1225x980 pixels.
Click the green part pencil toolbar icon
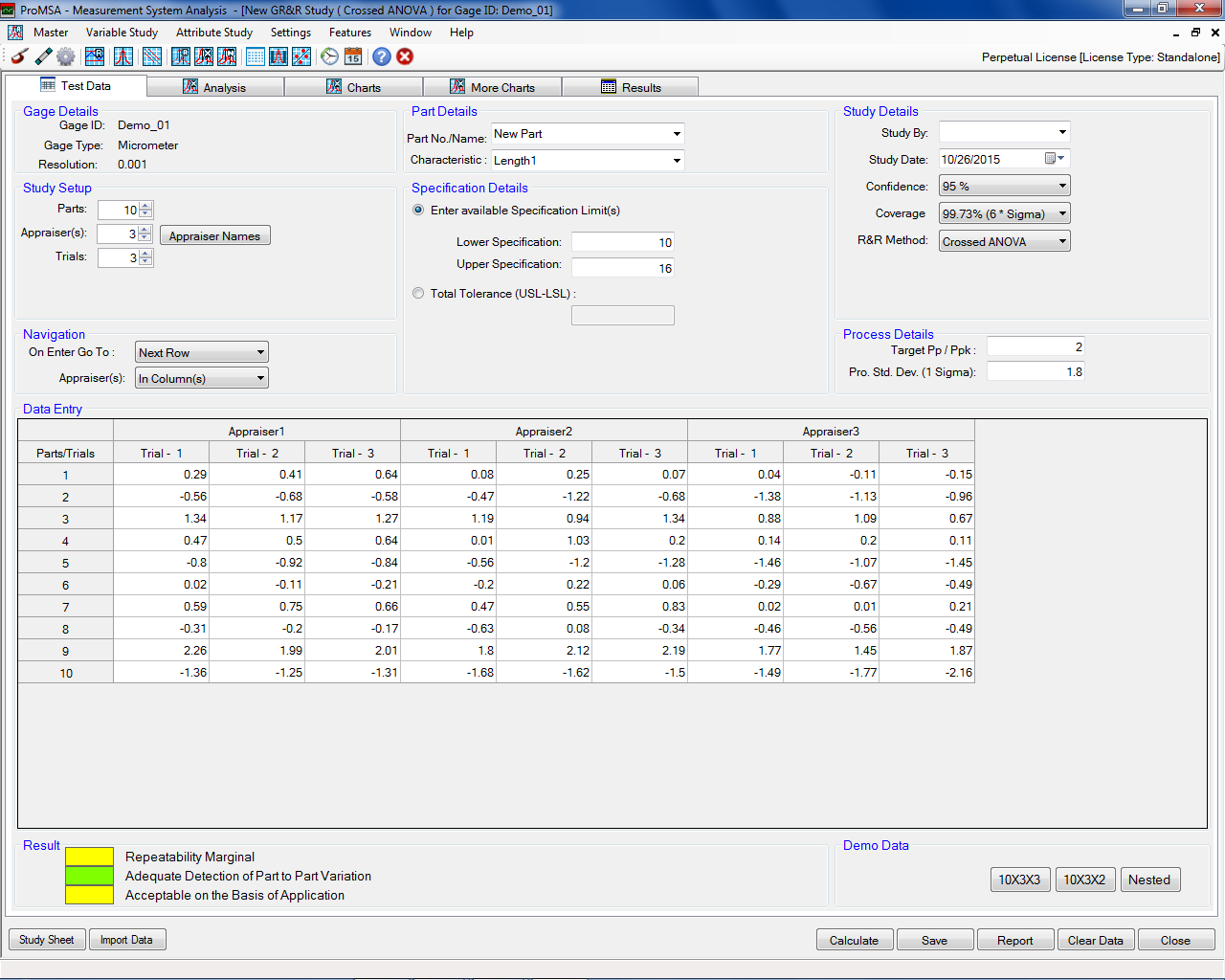click(x=43, y=56)
